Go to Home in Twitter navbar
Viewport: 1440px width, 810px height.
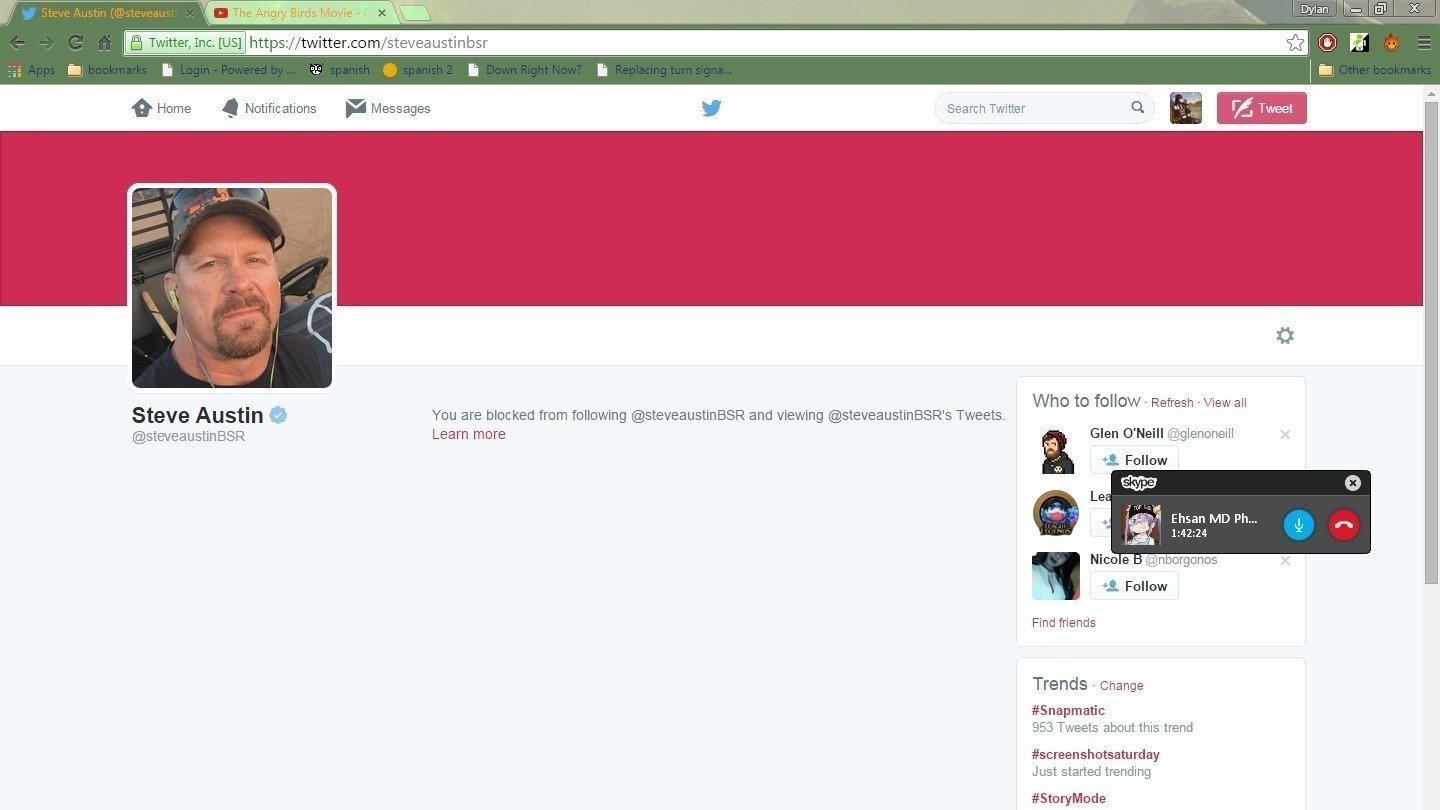[162, 108]
